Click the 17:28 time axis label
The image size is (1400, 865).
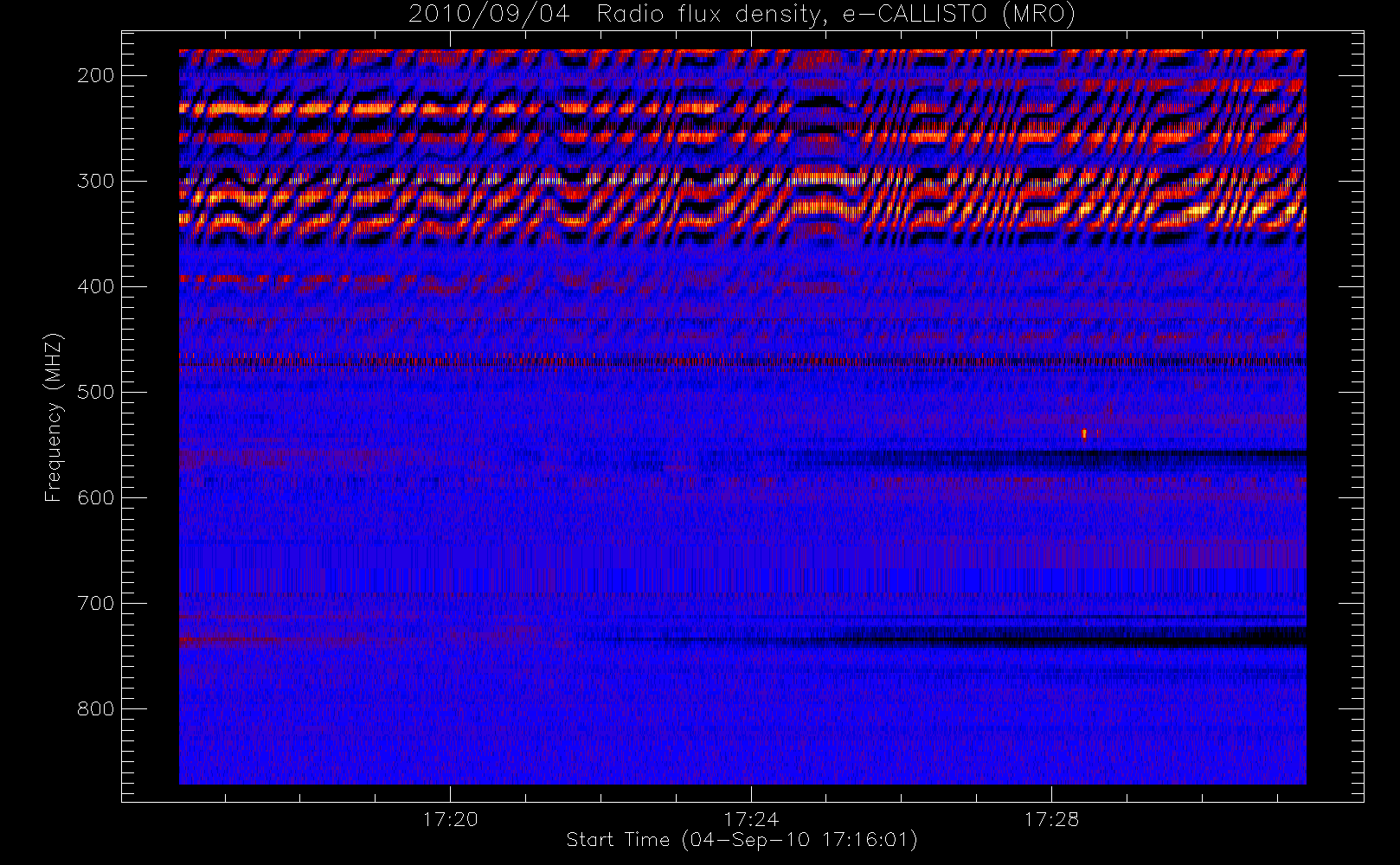pyautogui.click(x=1051, y=819)
